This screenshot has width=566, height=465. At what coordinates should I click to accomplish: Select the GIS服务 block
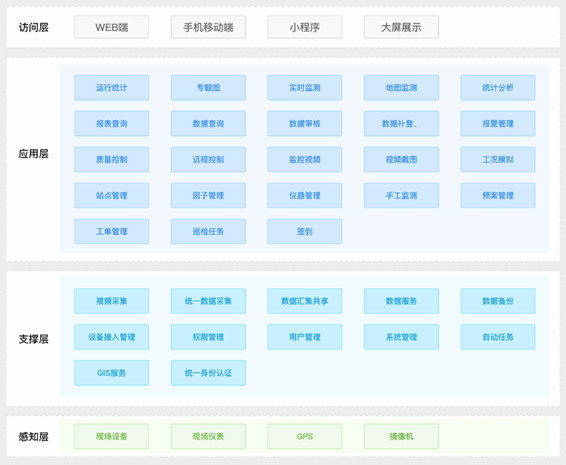point(112,373)
